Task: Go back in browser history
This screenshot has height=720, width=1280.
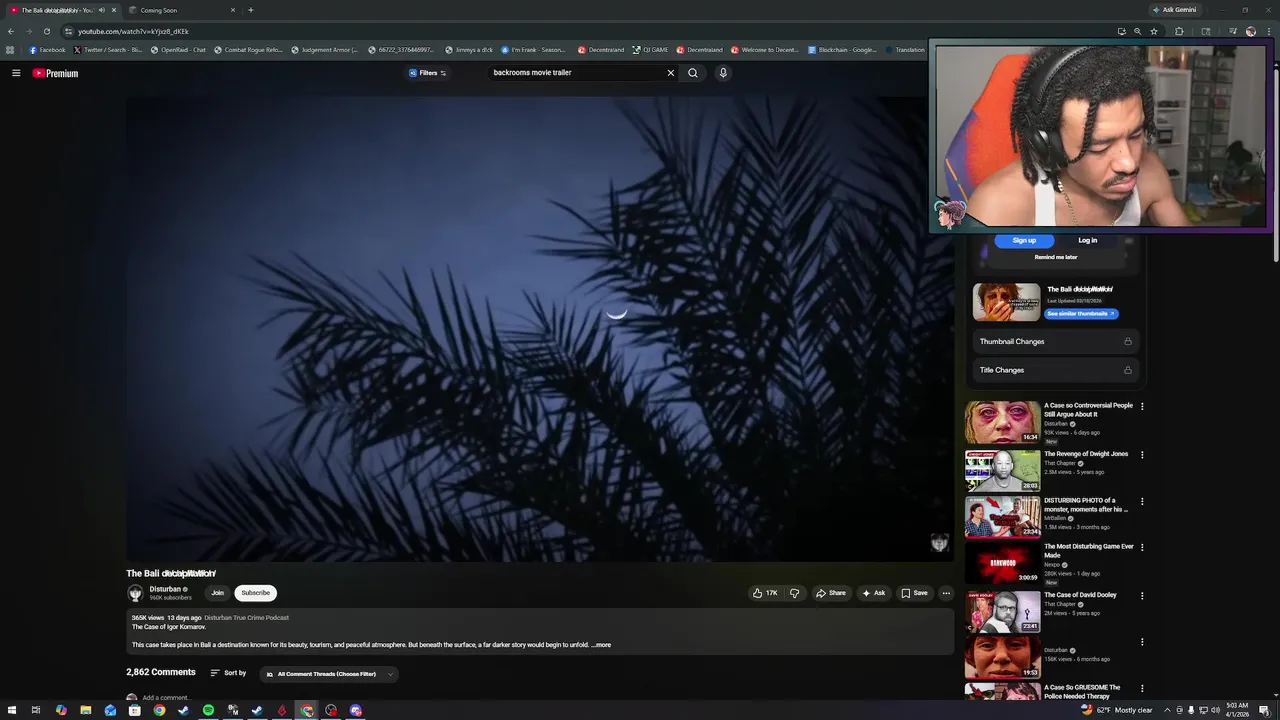Action: (11, 31)
